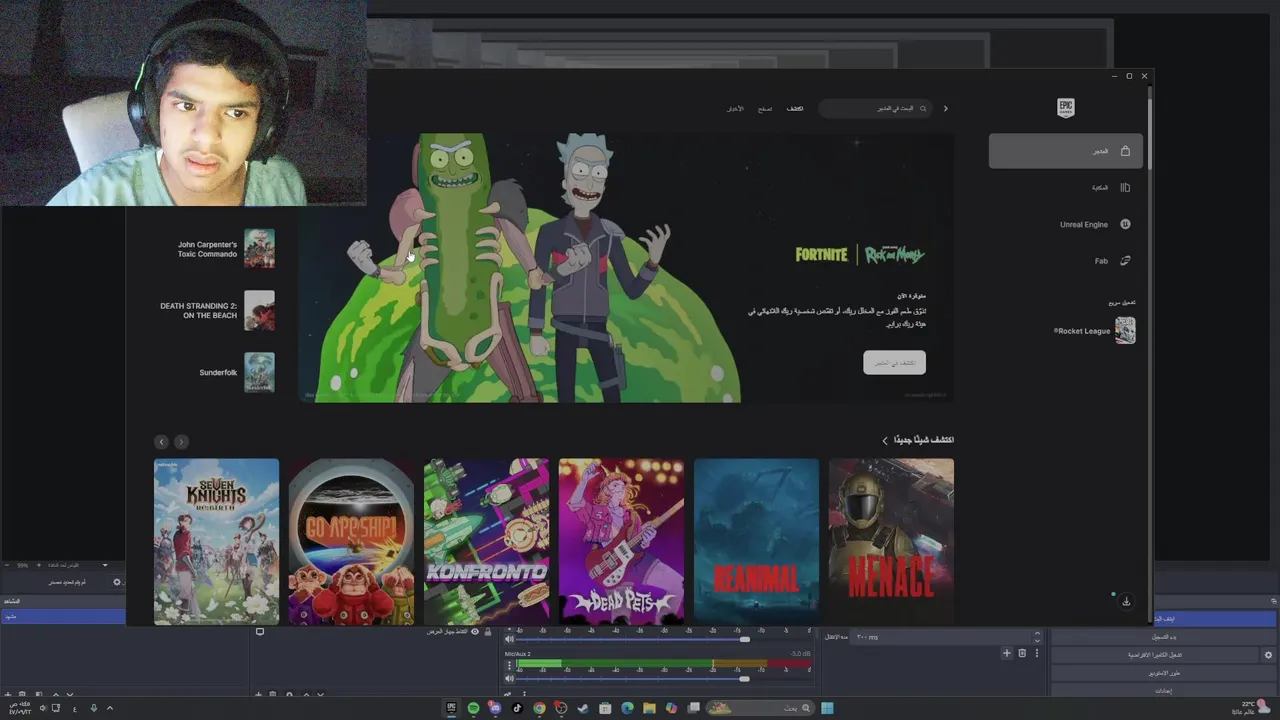Select the Browse tab in store header

[x=764, y=108]
